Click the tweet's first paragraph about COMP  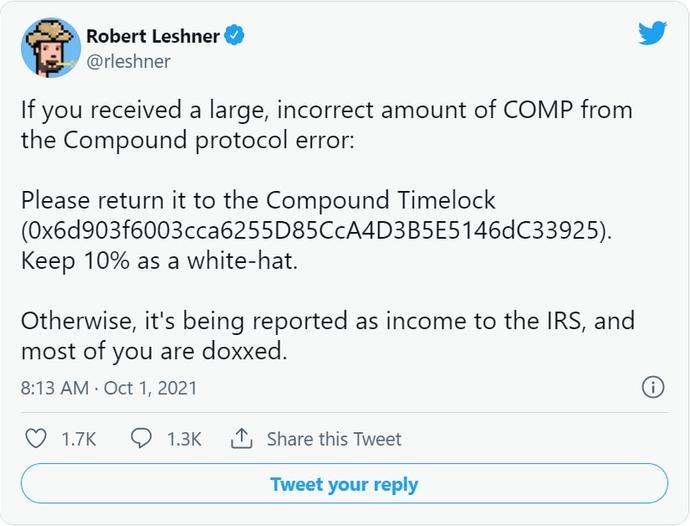coord(327,125)
